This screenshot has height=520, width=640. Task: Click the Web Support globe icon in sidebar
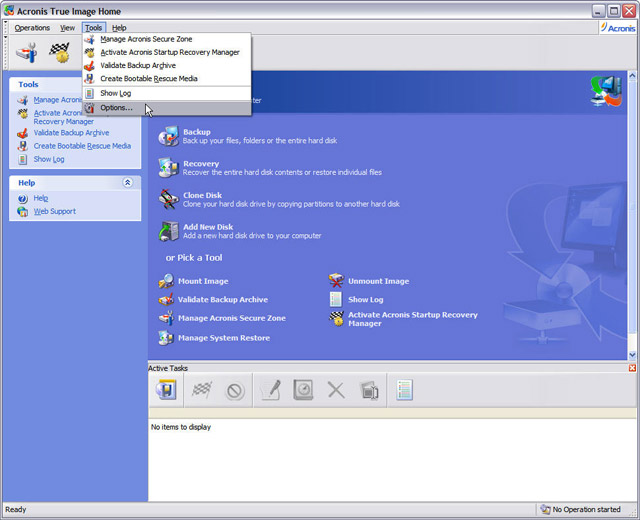pos(23,211)
